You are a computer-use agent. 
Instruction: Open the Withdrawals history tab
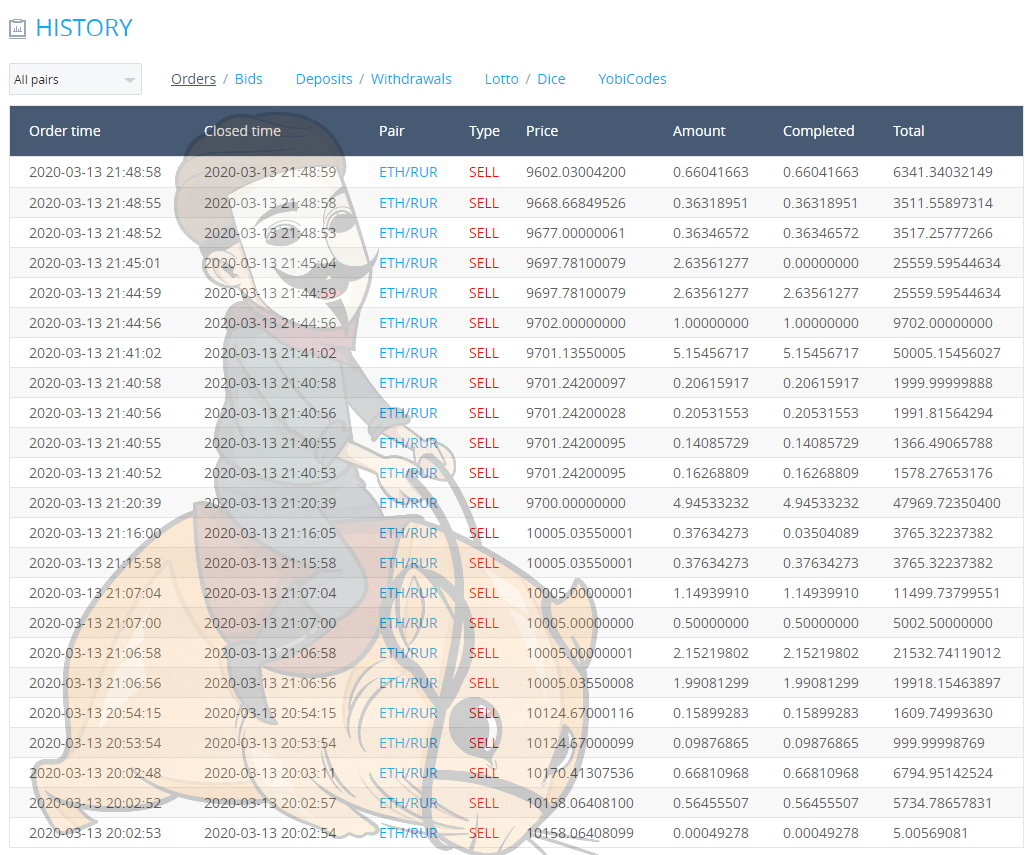point(411,79)
